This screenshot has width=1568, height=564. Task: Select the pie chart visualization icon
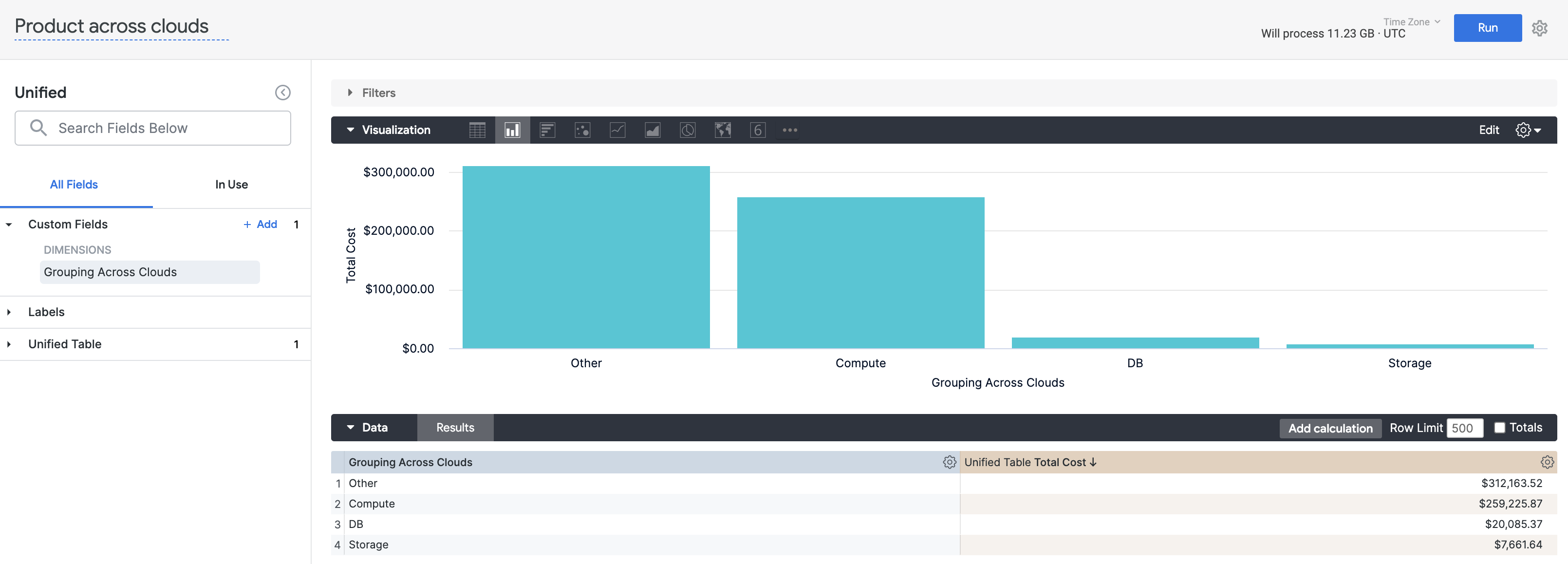[687, 130]
